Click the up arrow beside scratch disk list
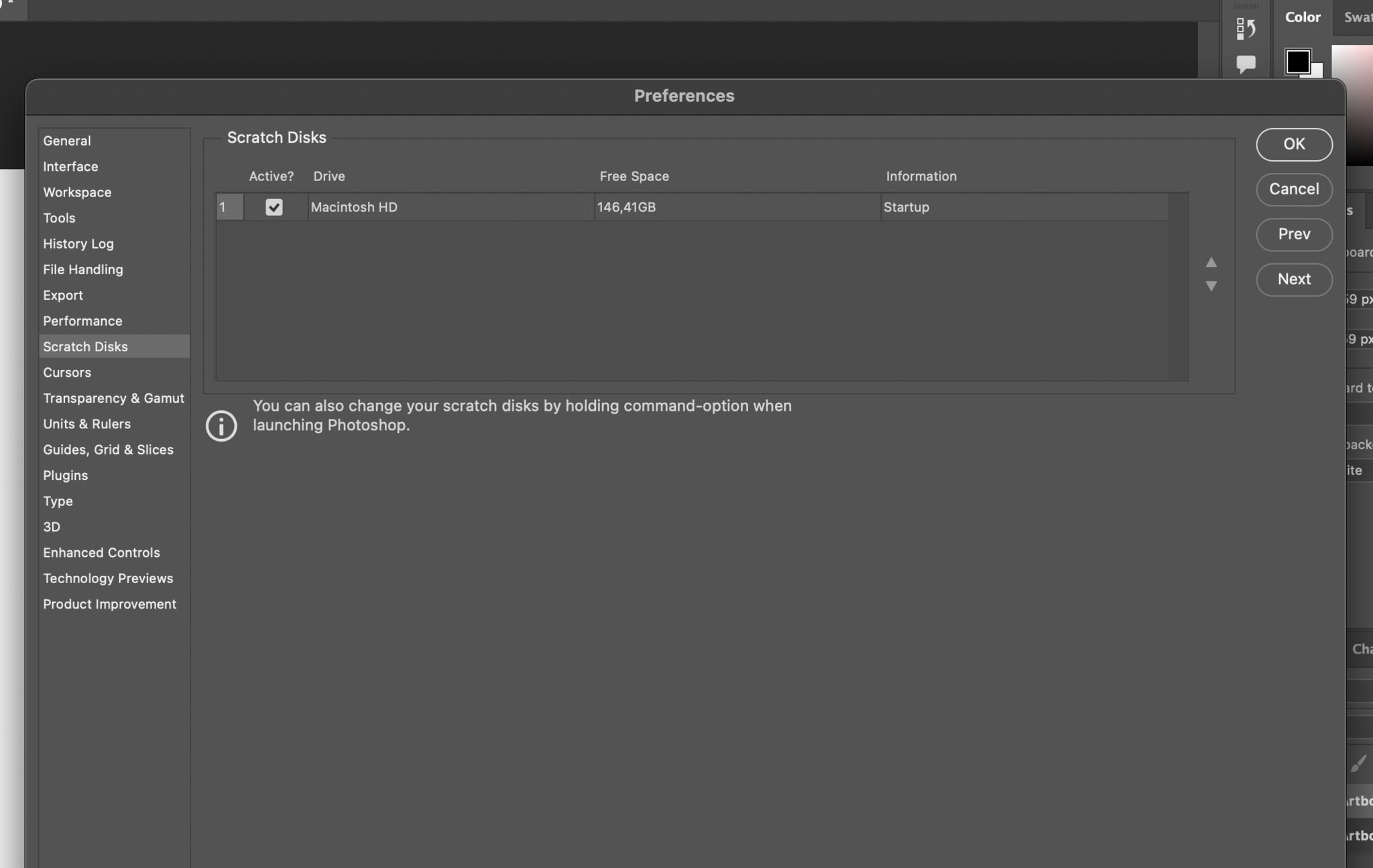This screenshot has height=868, width=1373. click(1211, 263)
